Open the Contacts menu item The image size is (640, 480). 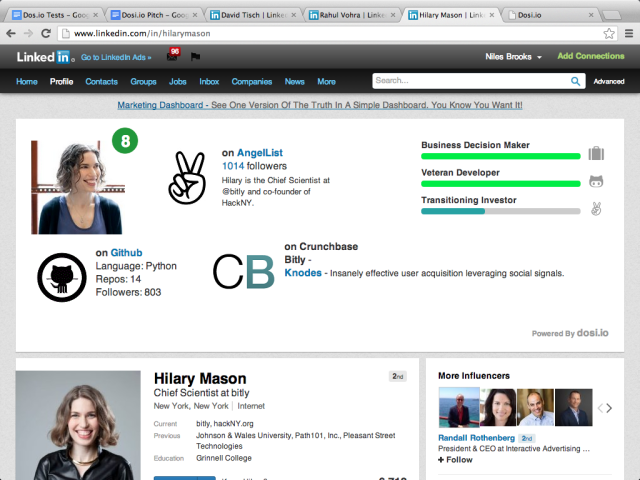[x=102, y=82]
